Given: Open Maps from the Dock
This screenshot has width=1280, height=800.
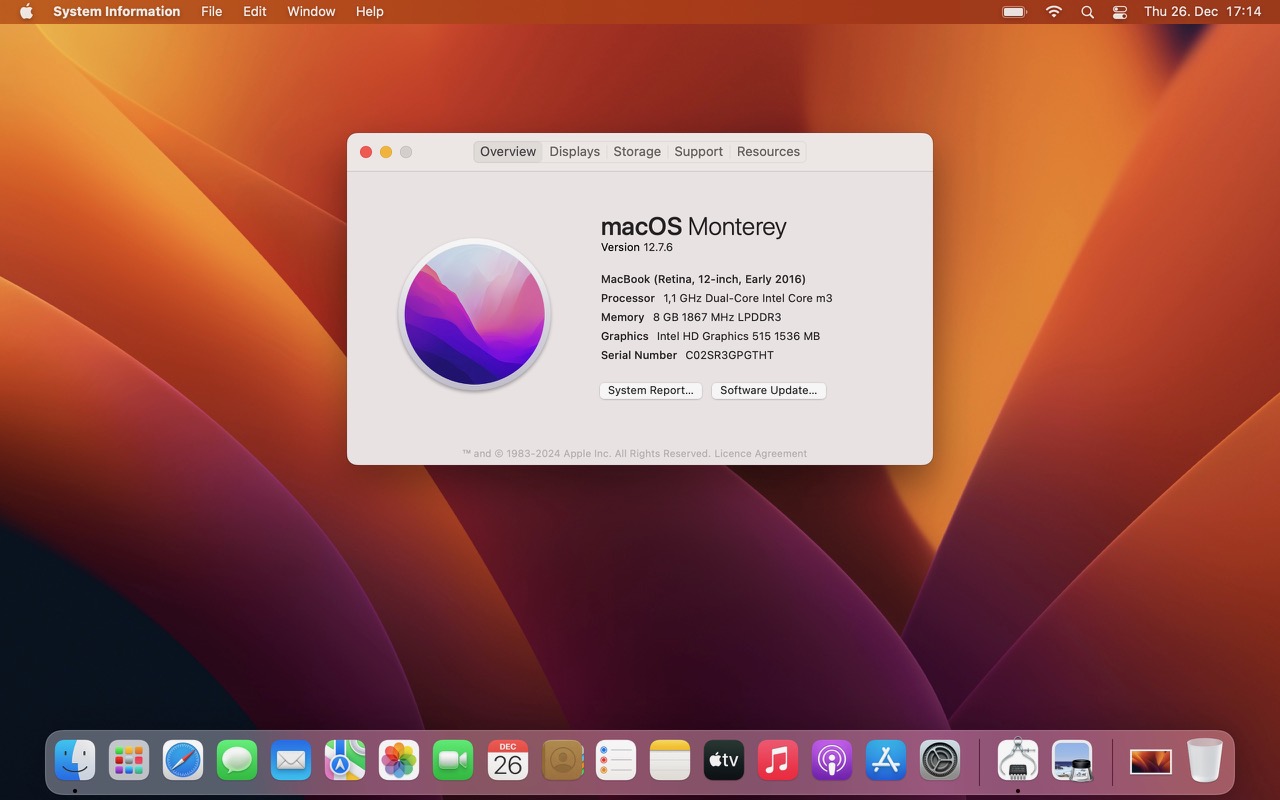Looking at the screenshot, I should (x=345, y=761).
